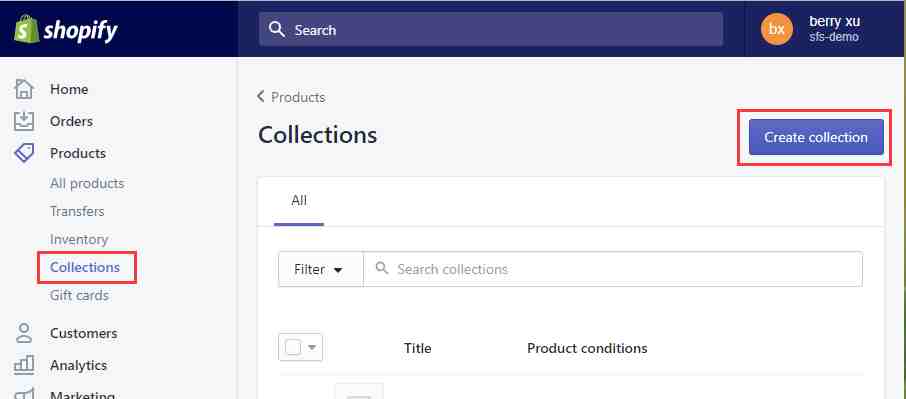Open Marketing section
The image size is (906, 399).
tap(83, 394)
